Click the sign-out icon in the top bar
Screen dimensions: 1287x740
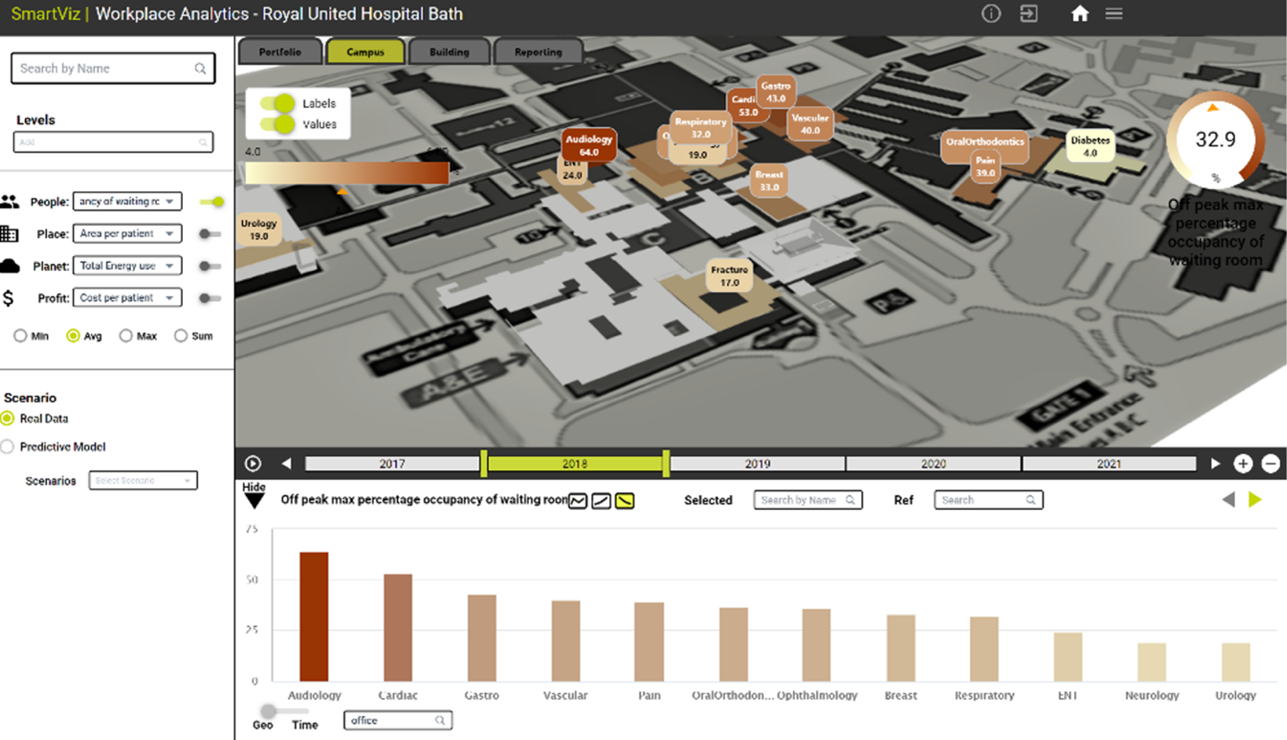pyautogui.click(x=1029, y=13)
